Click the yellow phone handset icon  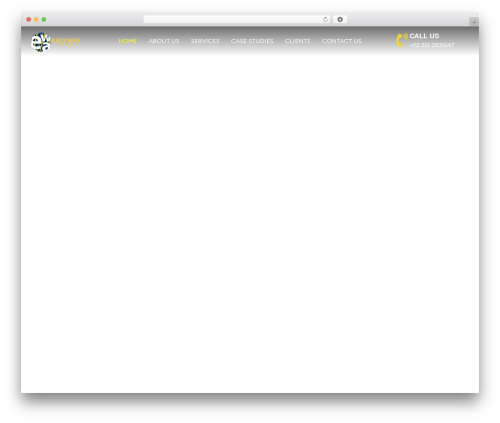point(402,40)
